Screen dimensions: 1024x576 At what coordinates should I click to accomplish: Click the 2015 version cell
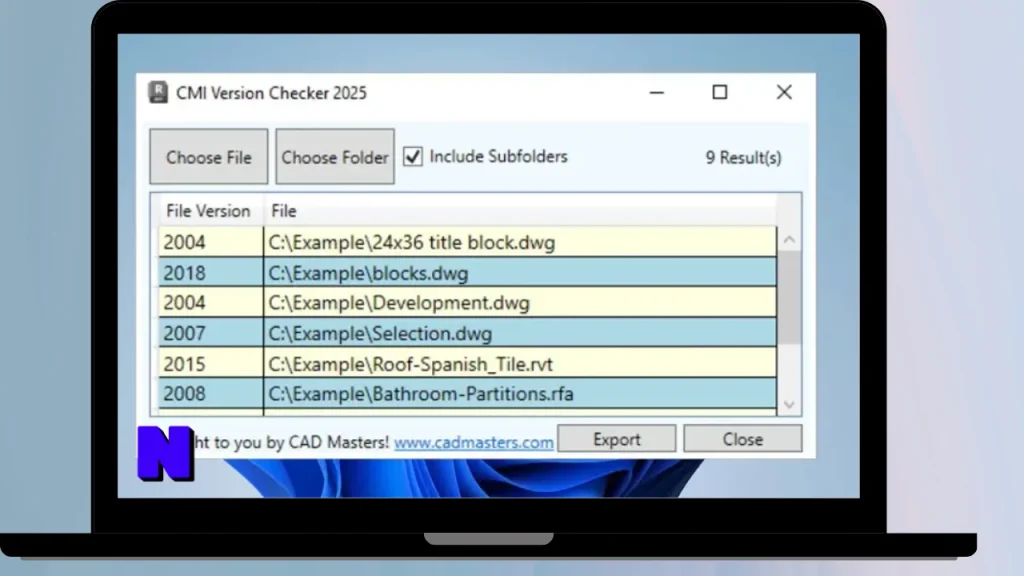[x=211, y=364]
